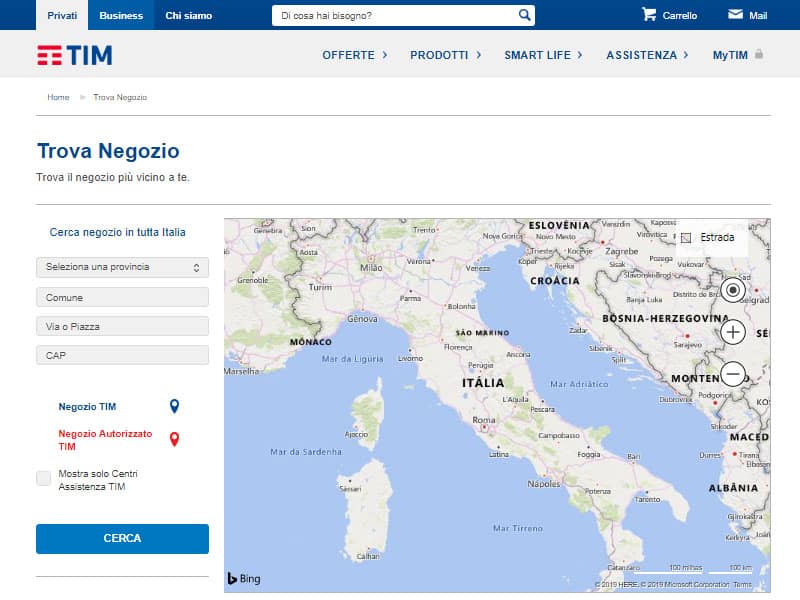Click Nápoles on the map
Image resolution: width=800 pixels, height=600 pixels.
coord(544,484)
